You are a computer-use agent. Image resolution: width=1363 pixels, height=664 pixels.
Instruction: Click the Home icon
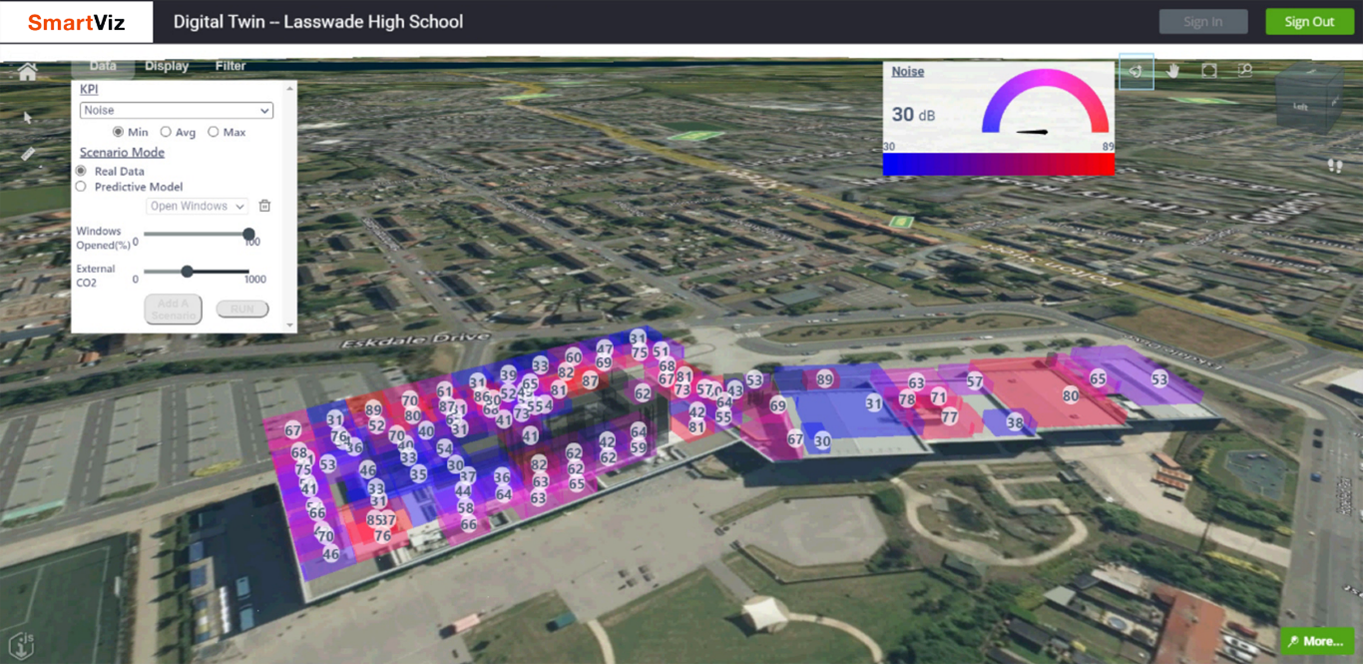coord(27,72)
